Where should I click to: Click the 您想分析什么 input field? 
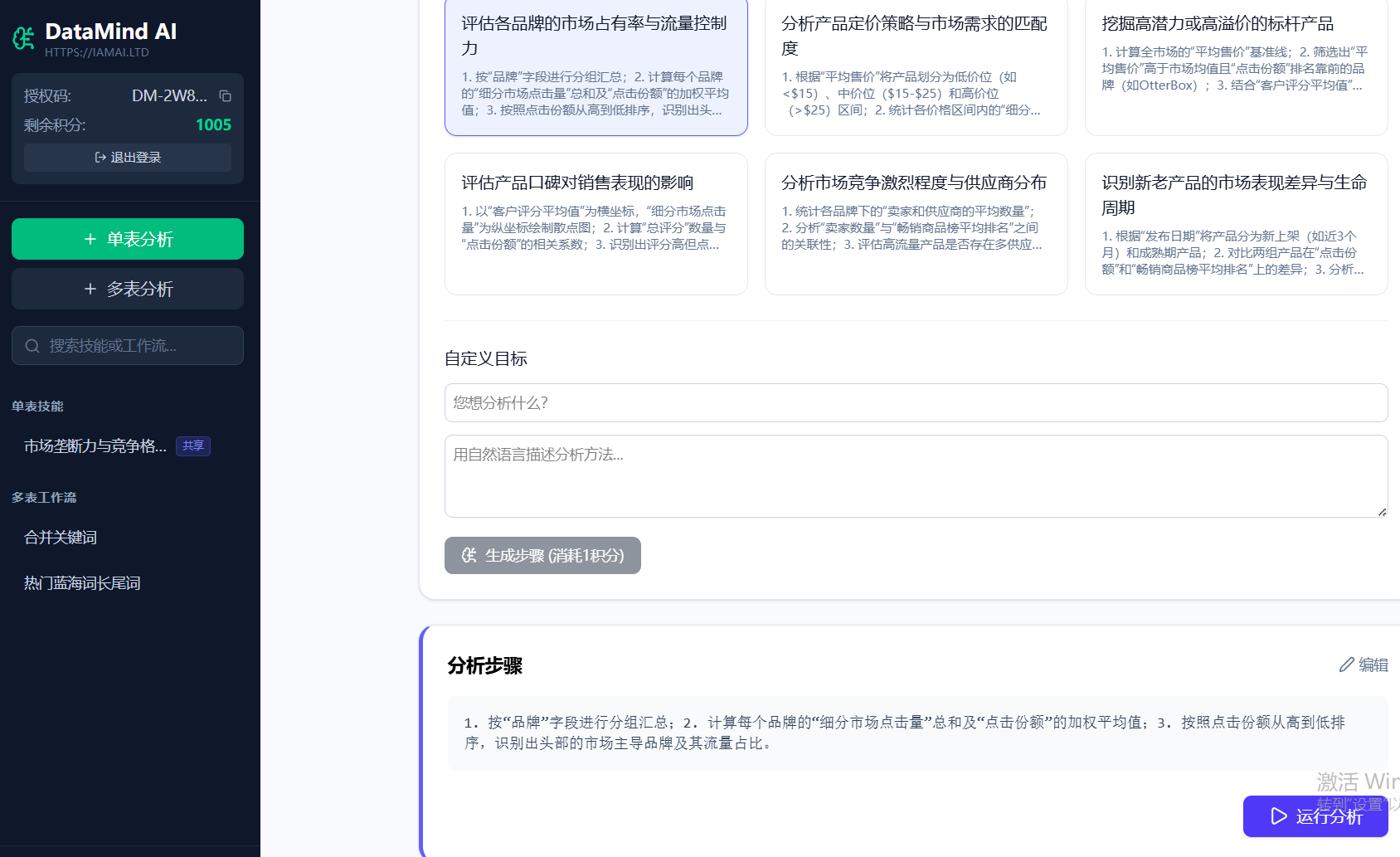[916, 403]
